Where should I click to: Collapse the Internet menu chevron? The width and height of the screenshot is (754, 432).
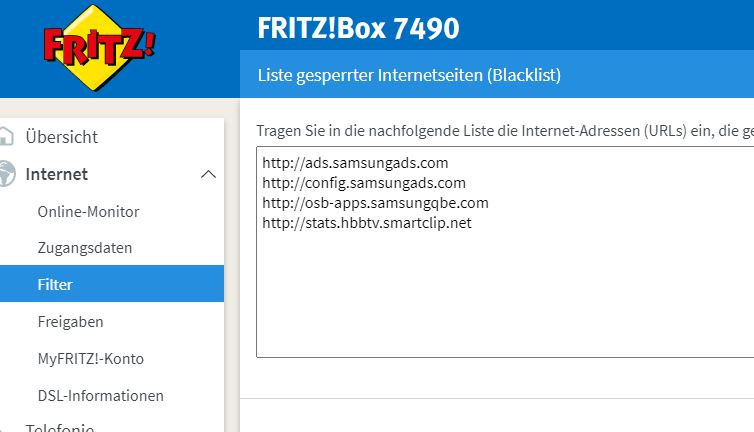click(208, 174)
